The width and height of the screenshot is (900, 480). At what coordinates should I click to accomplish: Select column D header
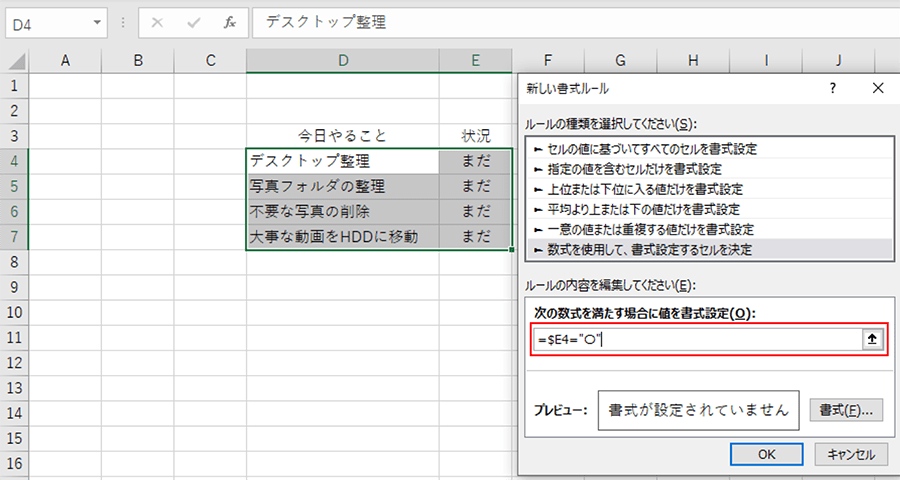tap(343, 61)
